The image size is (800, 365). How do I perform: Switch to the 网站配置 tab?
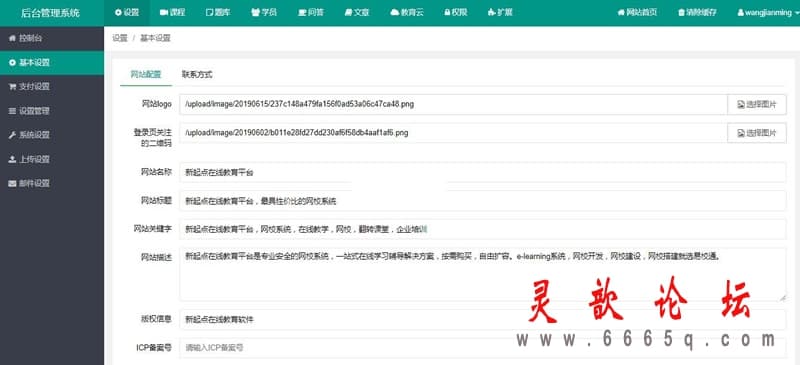146,75
